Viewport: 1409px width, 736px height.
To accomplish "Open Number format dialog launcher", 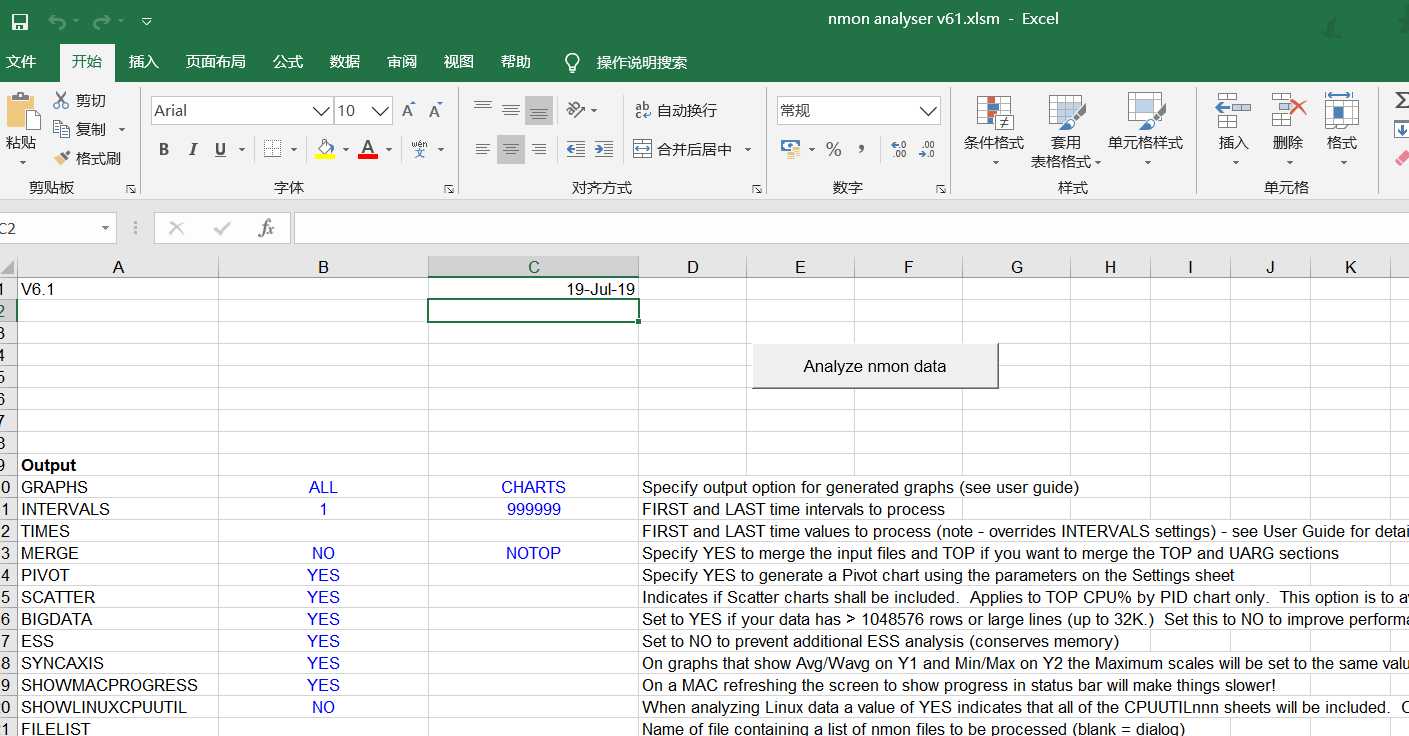I will [941, 189].
